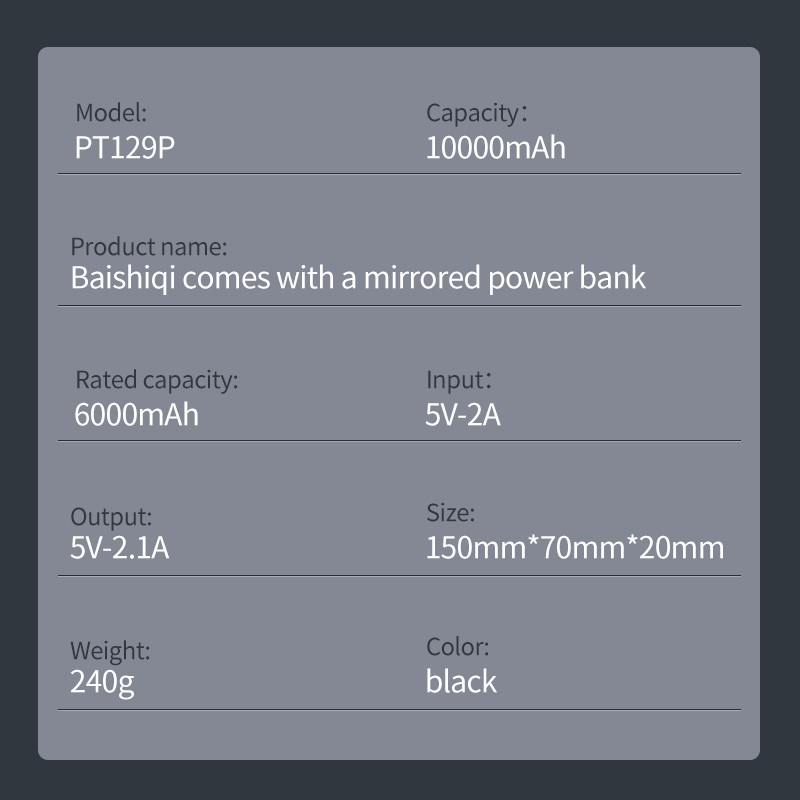
Task: Select the 5V-2.1A output value
Action: 120,548
